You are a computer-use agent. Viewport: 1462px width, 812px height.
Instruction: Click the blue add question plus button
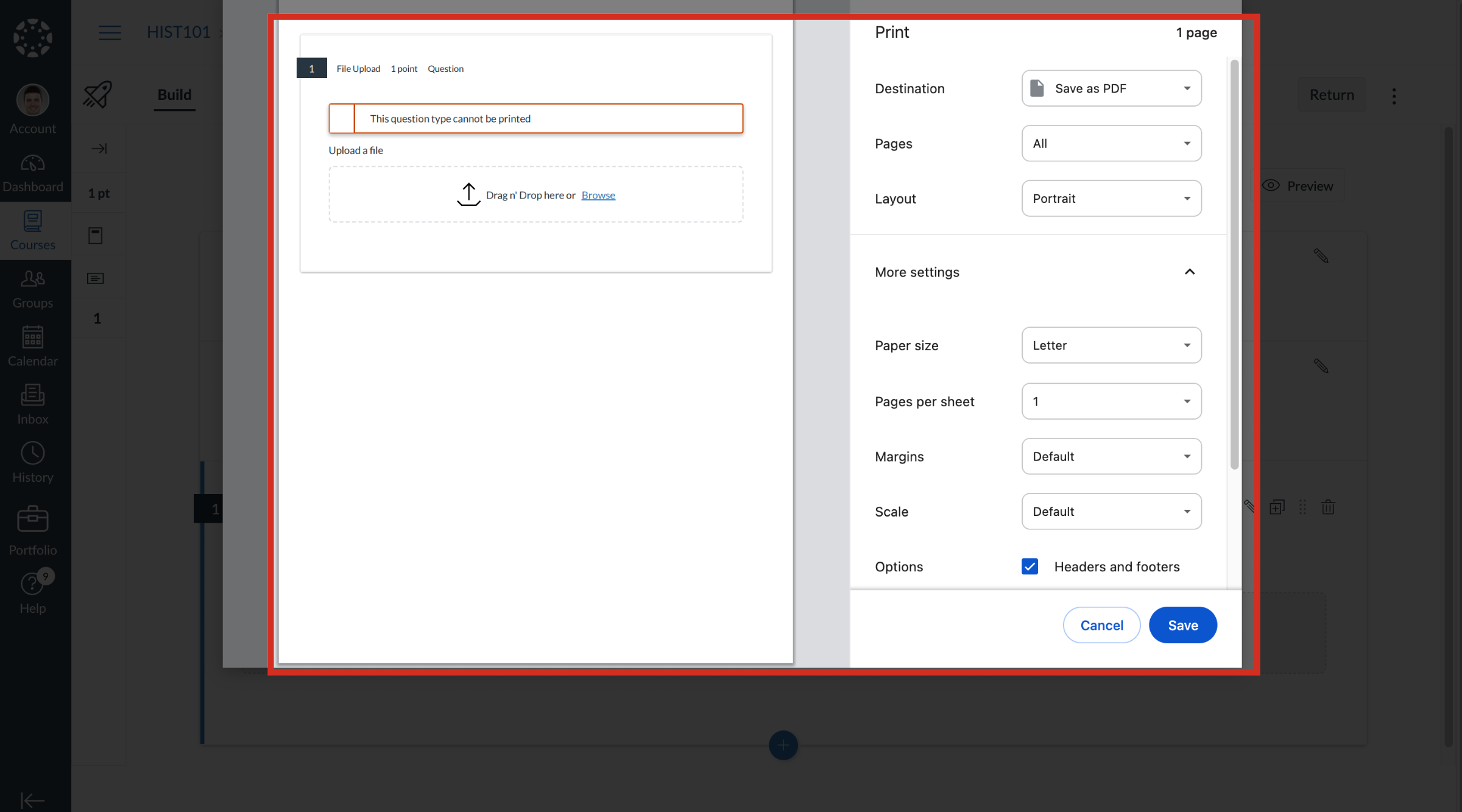(x=783, y=745)
